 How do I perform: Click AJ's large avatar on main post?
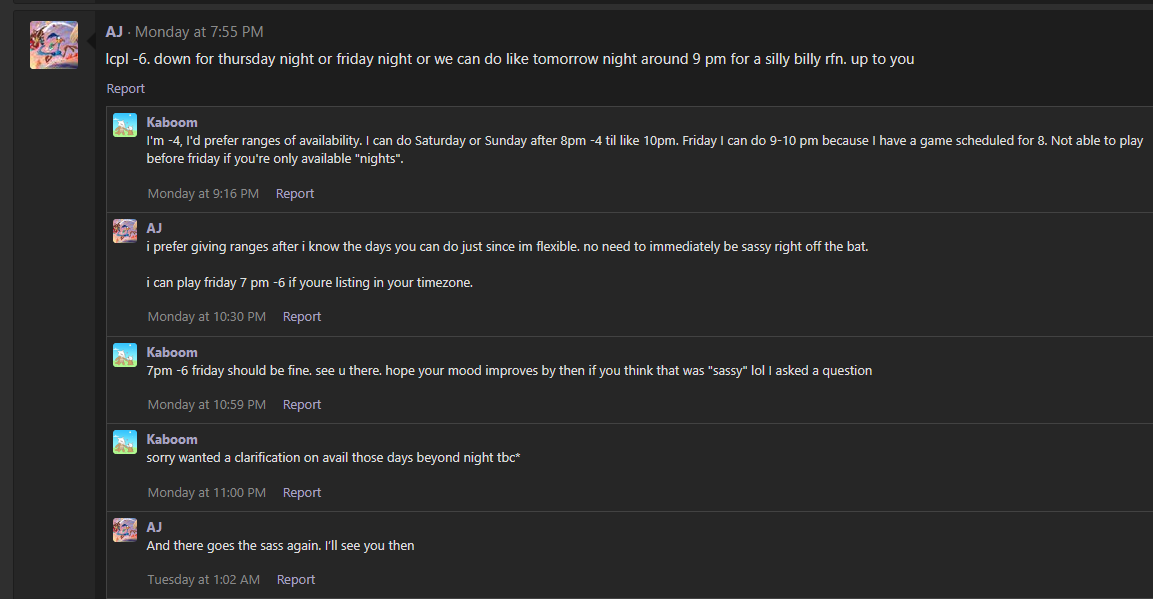coord(54,45)
